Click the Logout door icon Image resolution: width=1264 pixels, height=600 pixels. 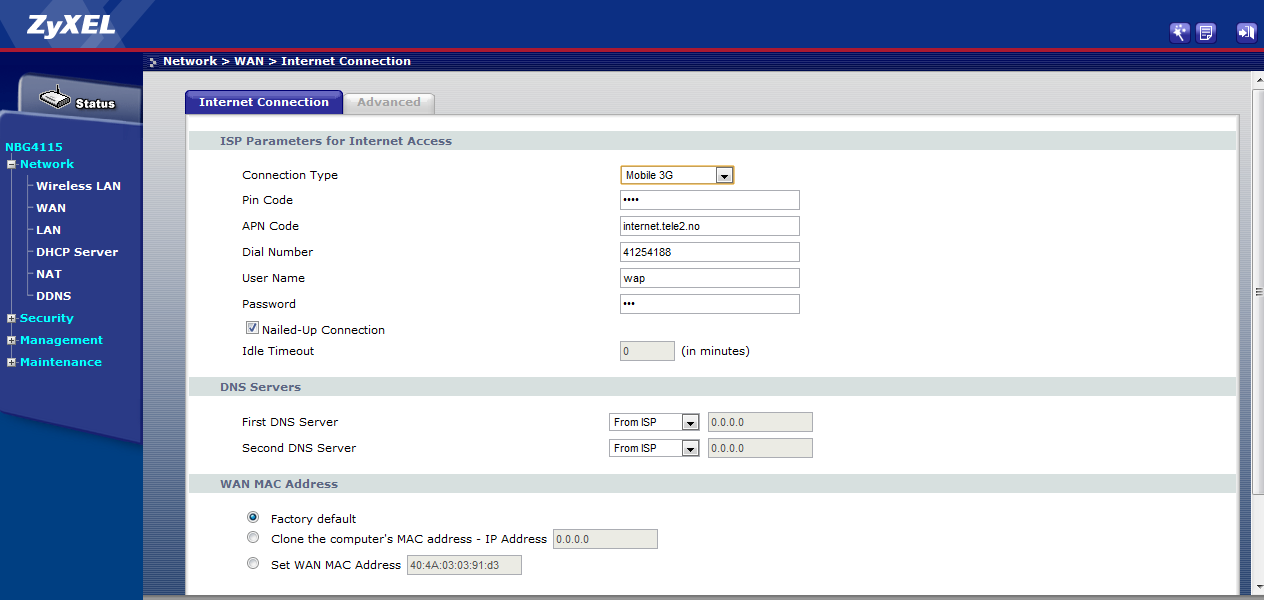(x=1246, y=32)
